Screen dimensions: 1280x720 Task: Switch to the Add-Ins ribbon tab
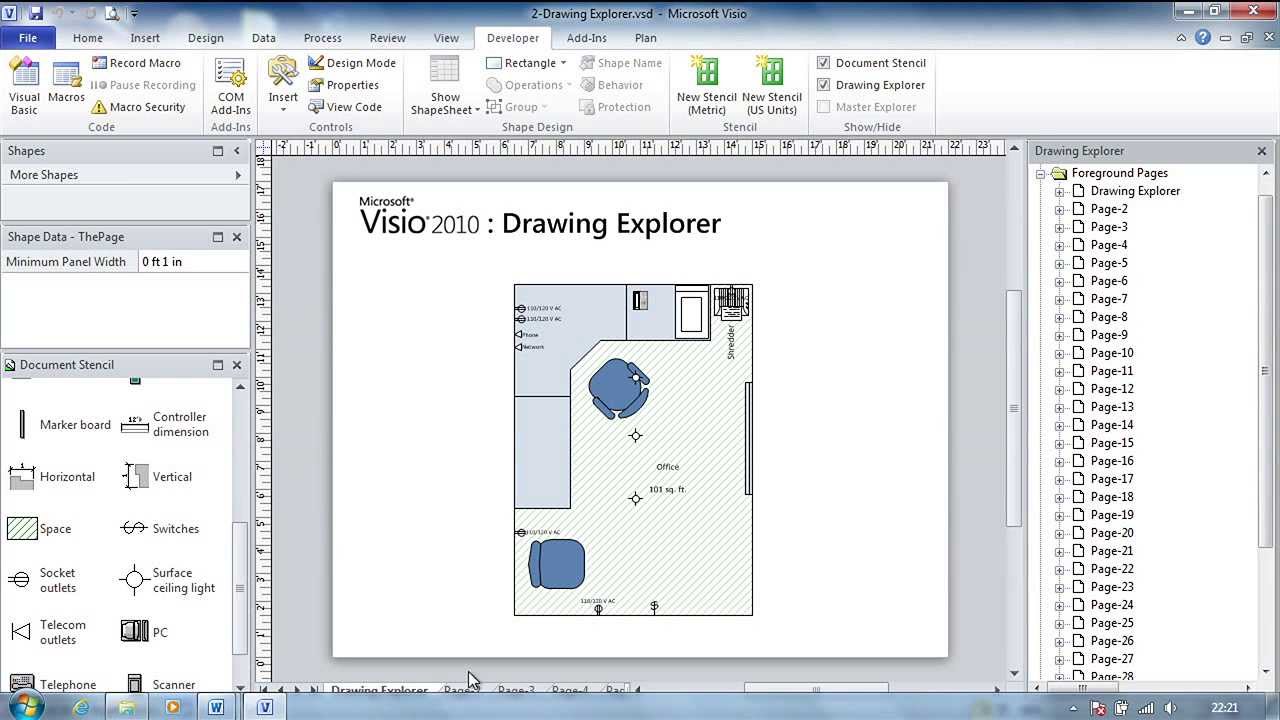point(586,38)
